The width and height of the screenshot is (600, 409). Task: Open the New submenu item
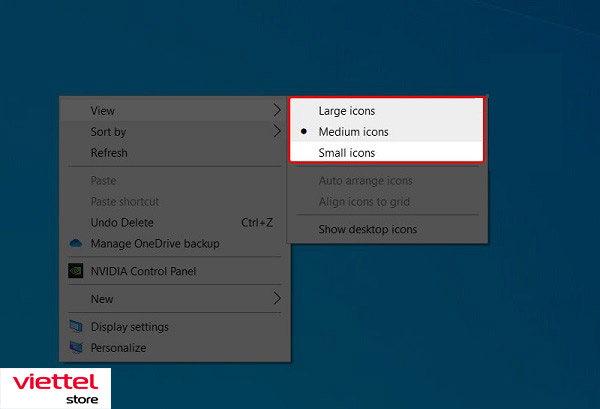(175, 299)
